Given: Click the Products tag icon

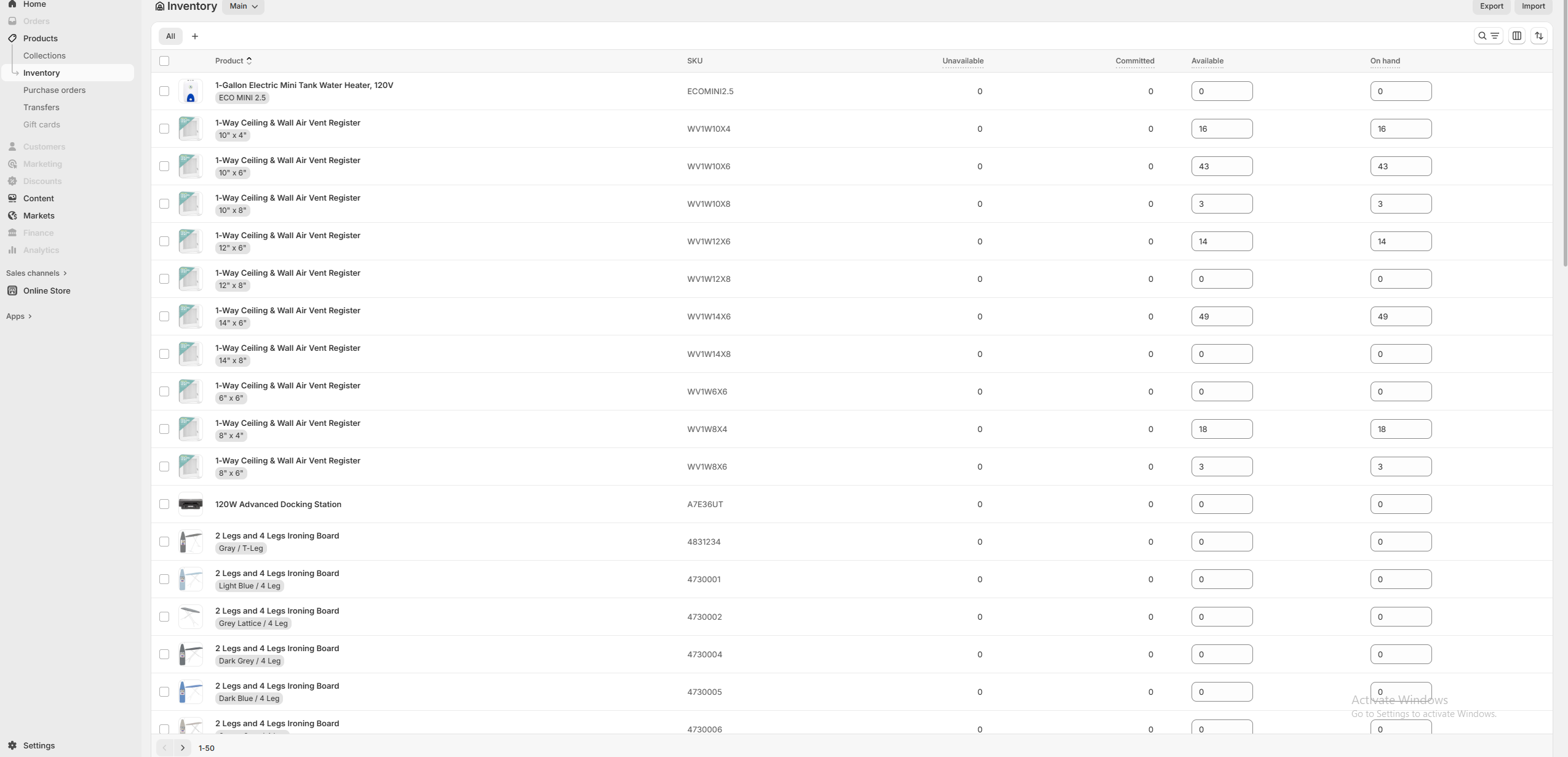Looking at the screenshot, I should tap(12, 38).
